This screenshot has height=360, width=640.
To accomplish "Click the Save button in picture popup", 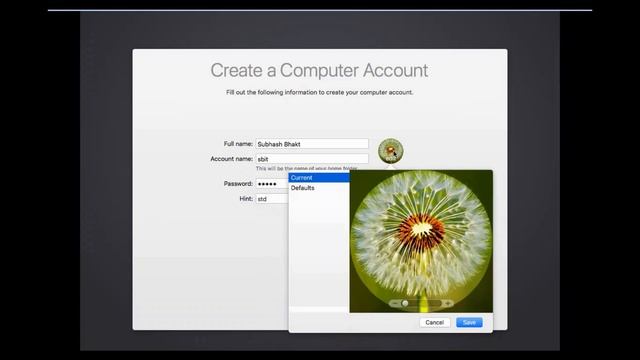I will (469, 322).
